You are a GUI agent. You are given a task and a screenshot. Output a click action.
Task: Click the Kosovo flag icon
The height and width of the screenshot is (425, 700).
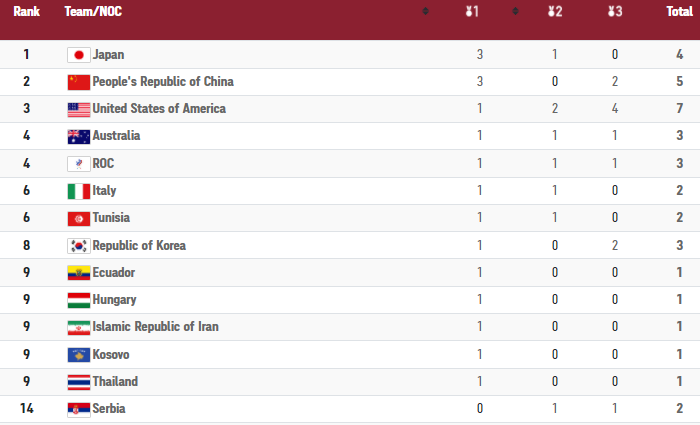79,355
